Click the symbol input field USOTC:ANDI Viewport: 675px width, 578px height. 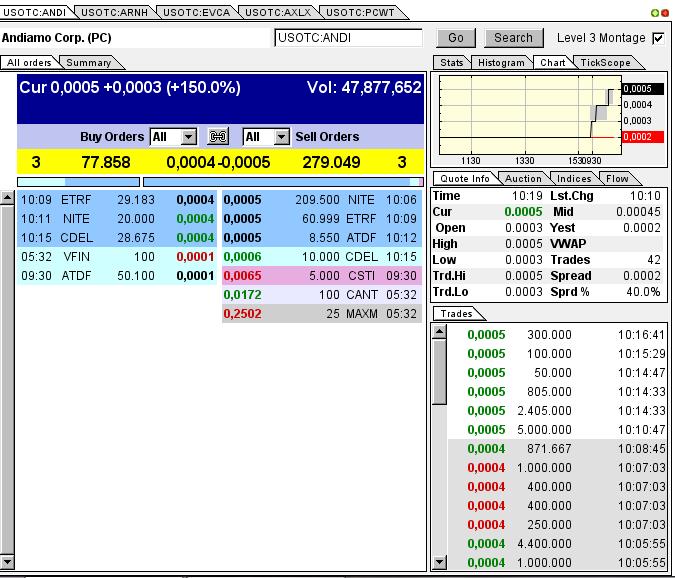coord(348,38)
